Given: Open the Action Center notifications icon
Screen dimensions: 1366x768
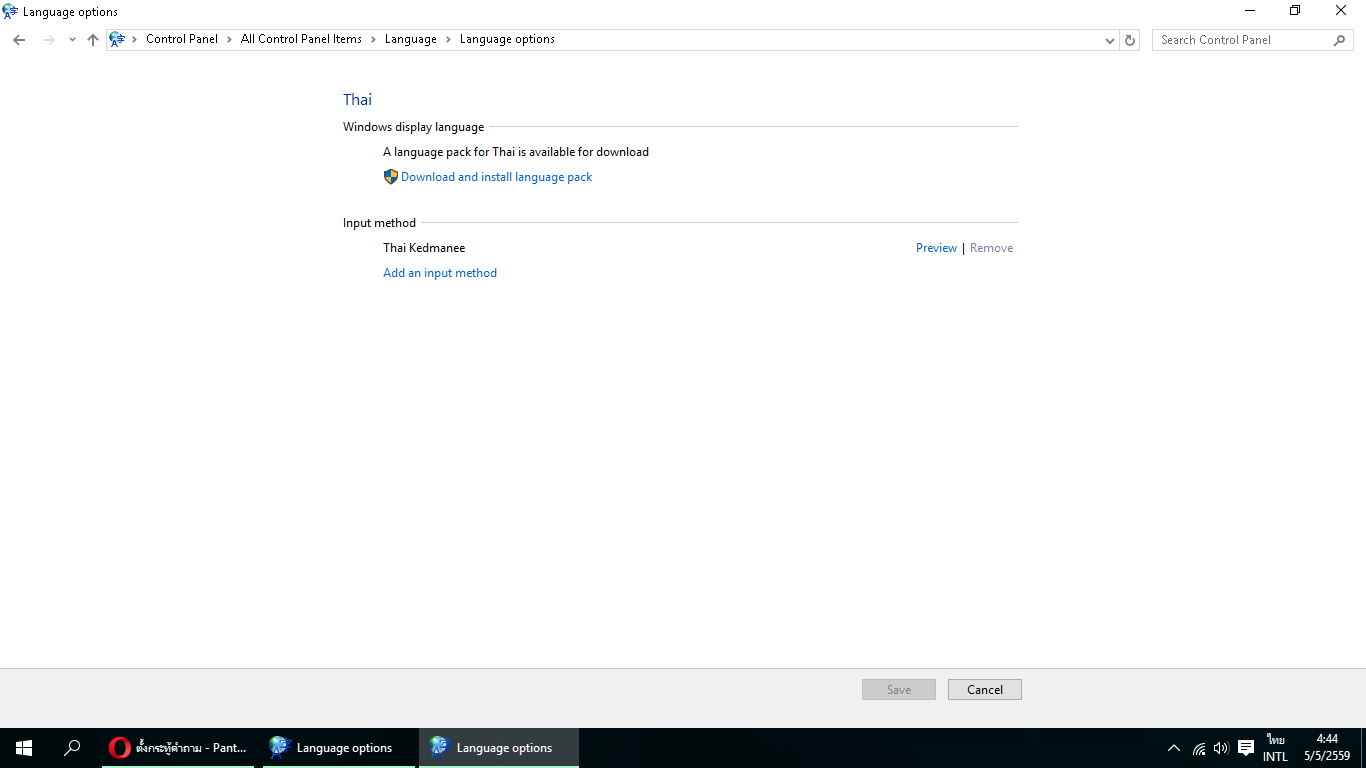Looking at the screenshot, I should [x=1246, y=748].
